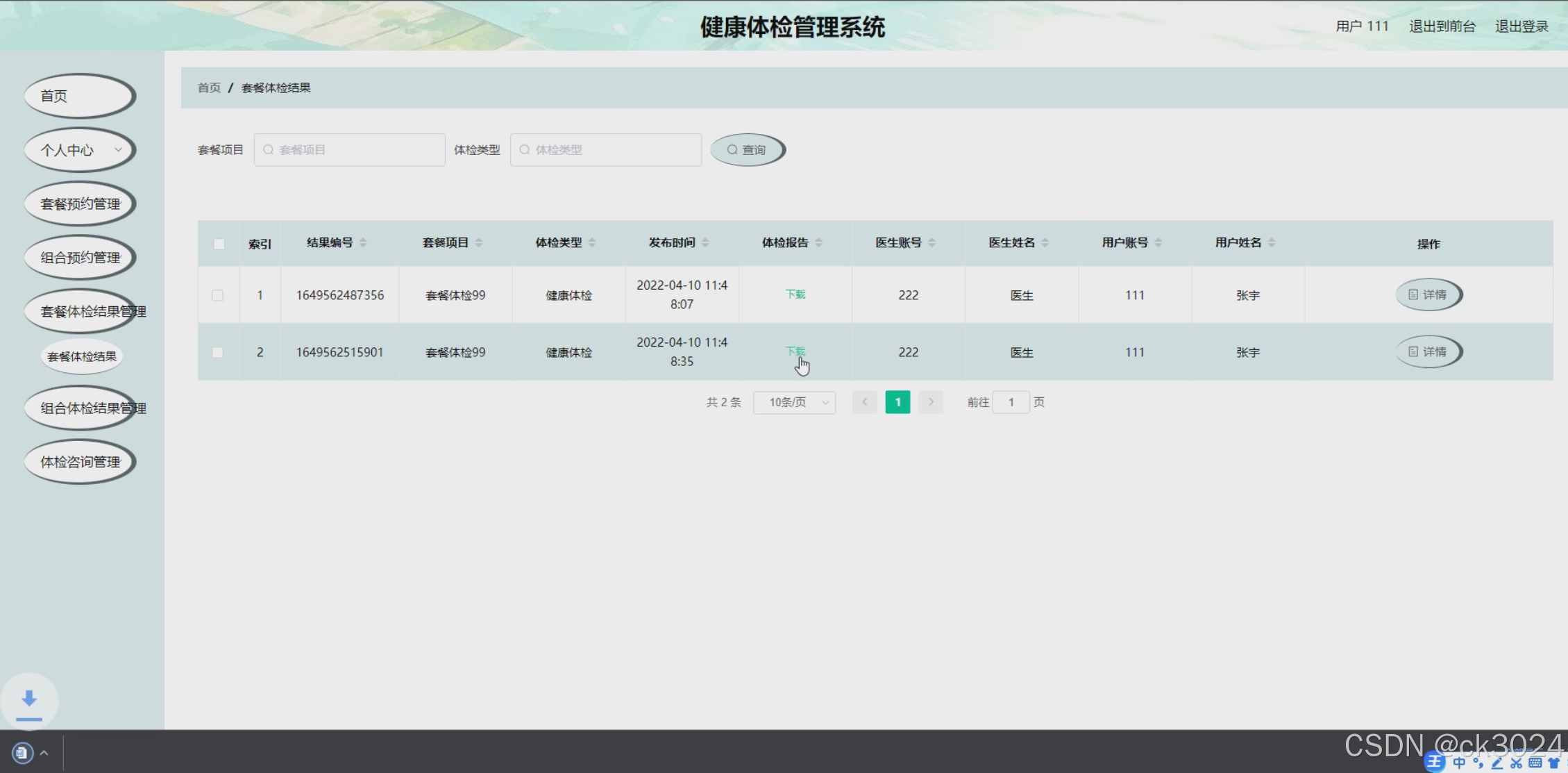Open 体检咨询管理 in the sidebar
The image size is (1568, 773).
(79, 462)
